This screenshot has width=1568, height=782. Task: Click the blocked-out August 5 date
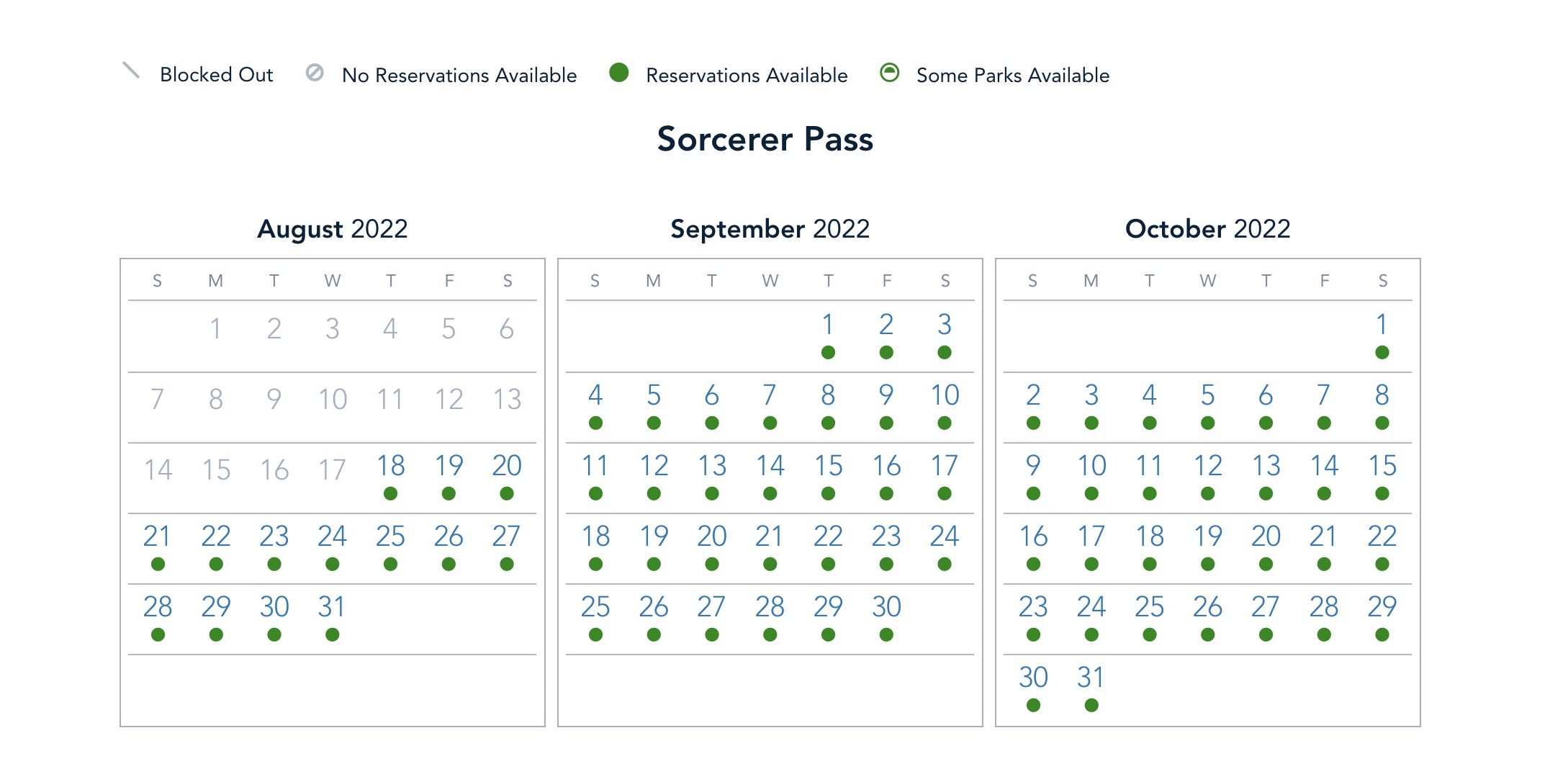coord(449,329)
